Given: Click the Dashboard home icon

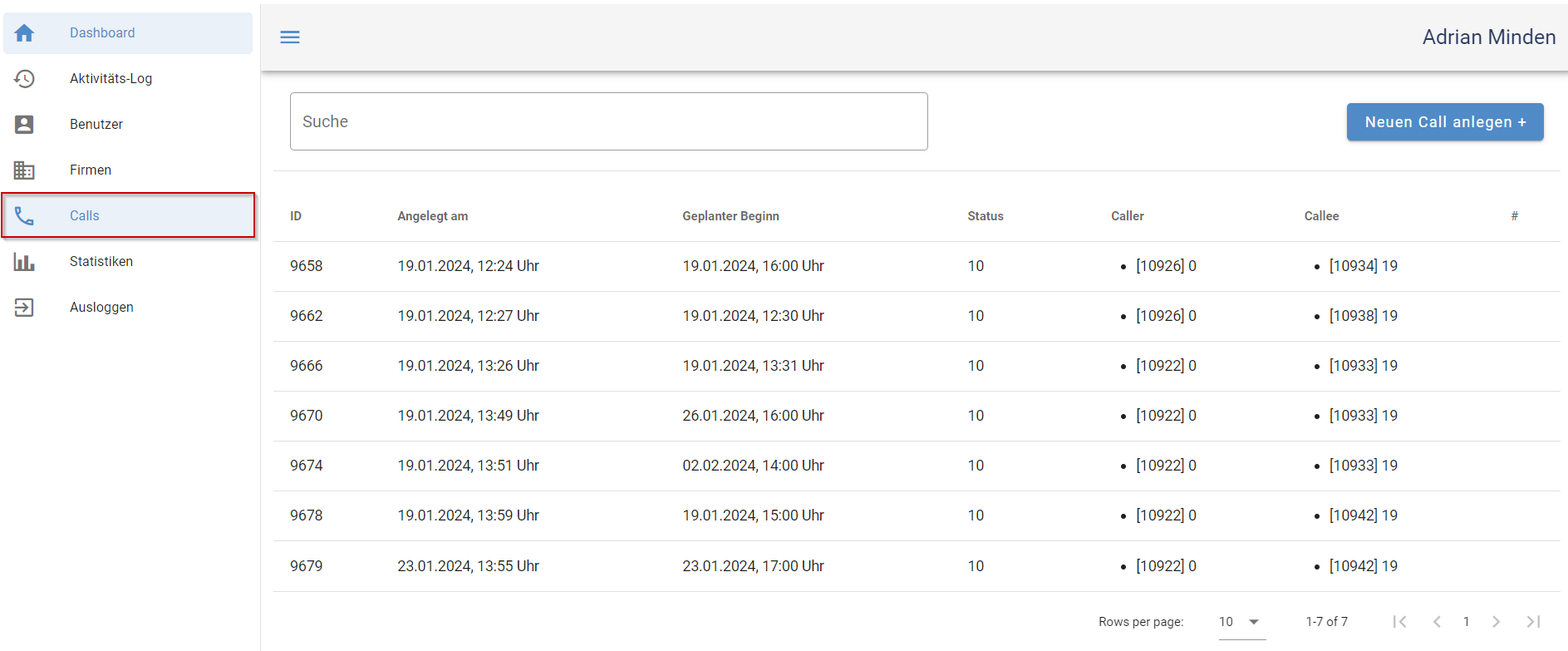Looking at the screenshot, I should pos(24,33).
